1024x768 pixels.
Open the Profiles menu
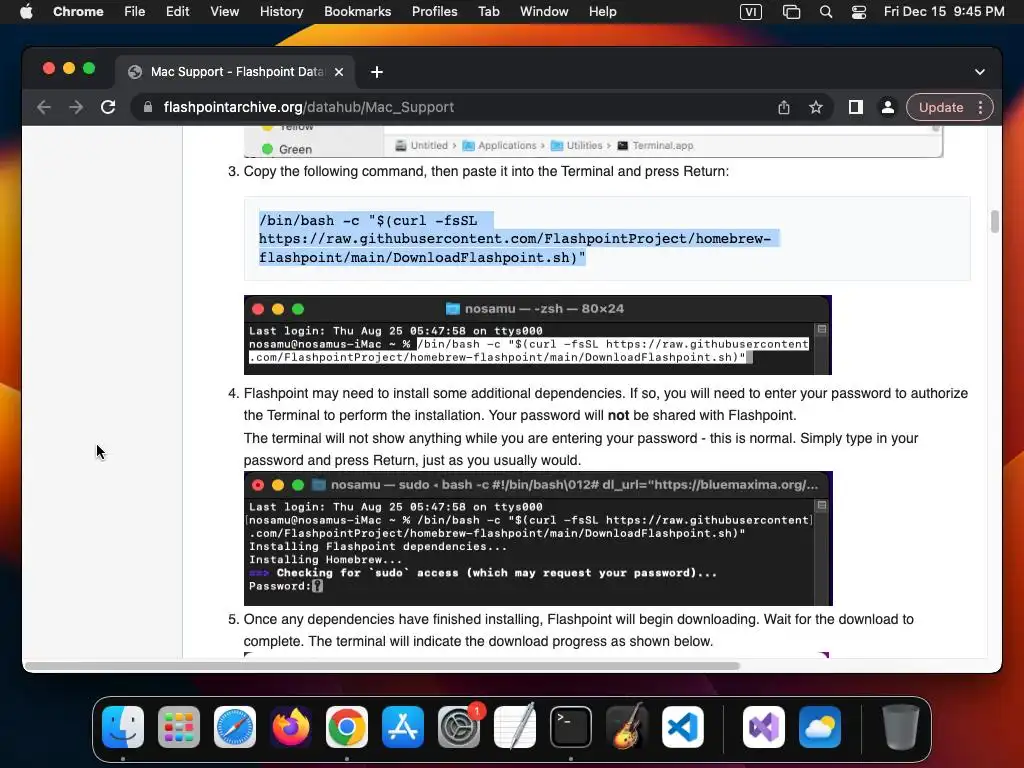click(434, 12)
